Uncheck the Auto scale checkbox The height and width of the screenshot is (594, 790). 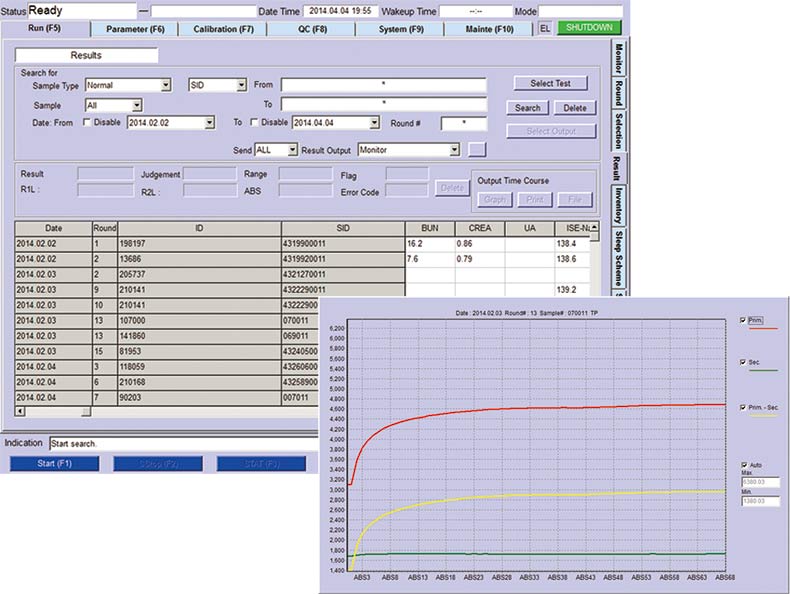(743, 465)
